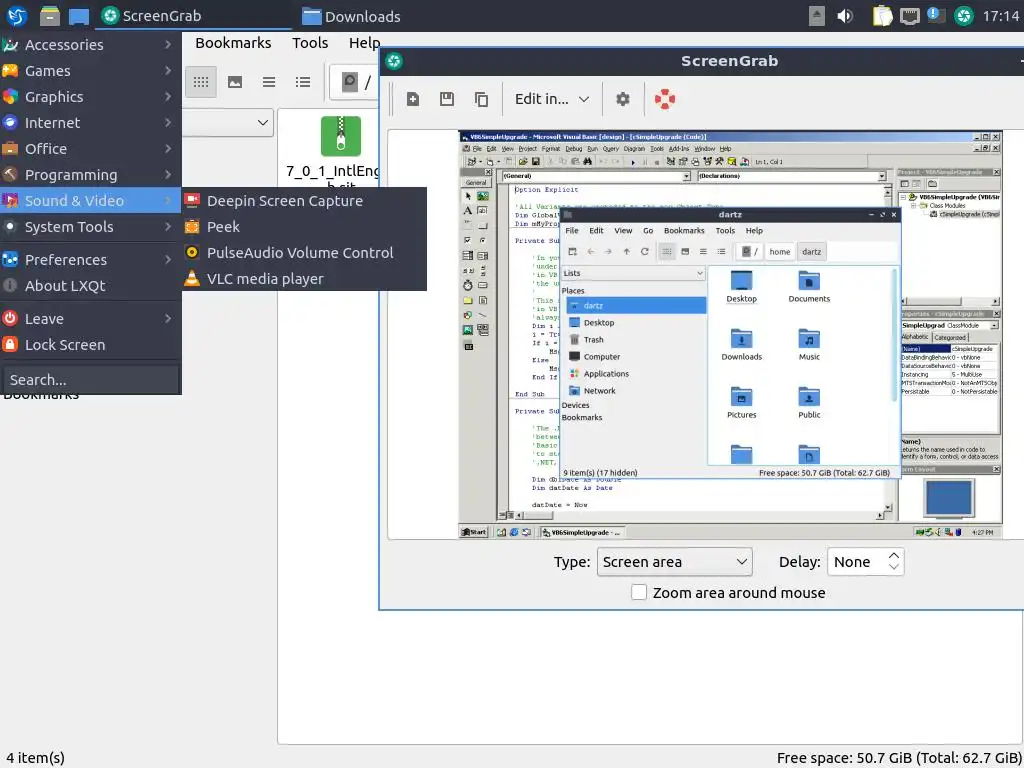Click the ScreenGrab tray icon
1024x768 pixels.
point(964,16)
